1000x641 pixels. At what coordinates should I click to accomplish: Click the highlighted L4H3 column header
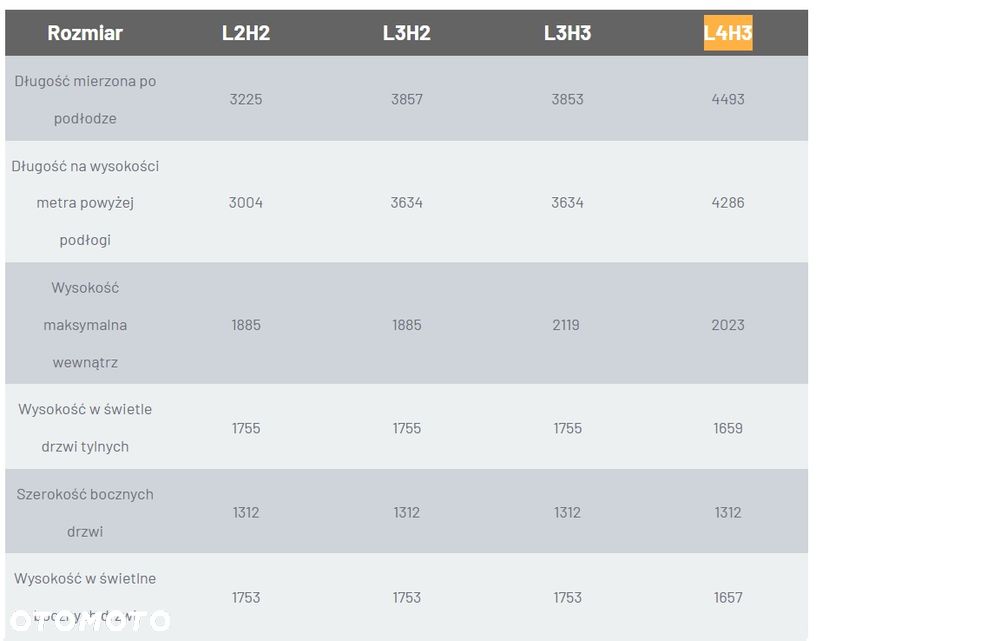pyautogui.click(x=727, y=33)
